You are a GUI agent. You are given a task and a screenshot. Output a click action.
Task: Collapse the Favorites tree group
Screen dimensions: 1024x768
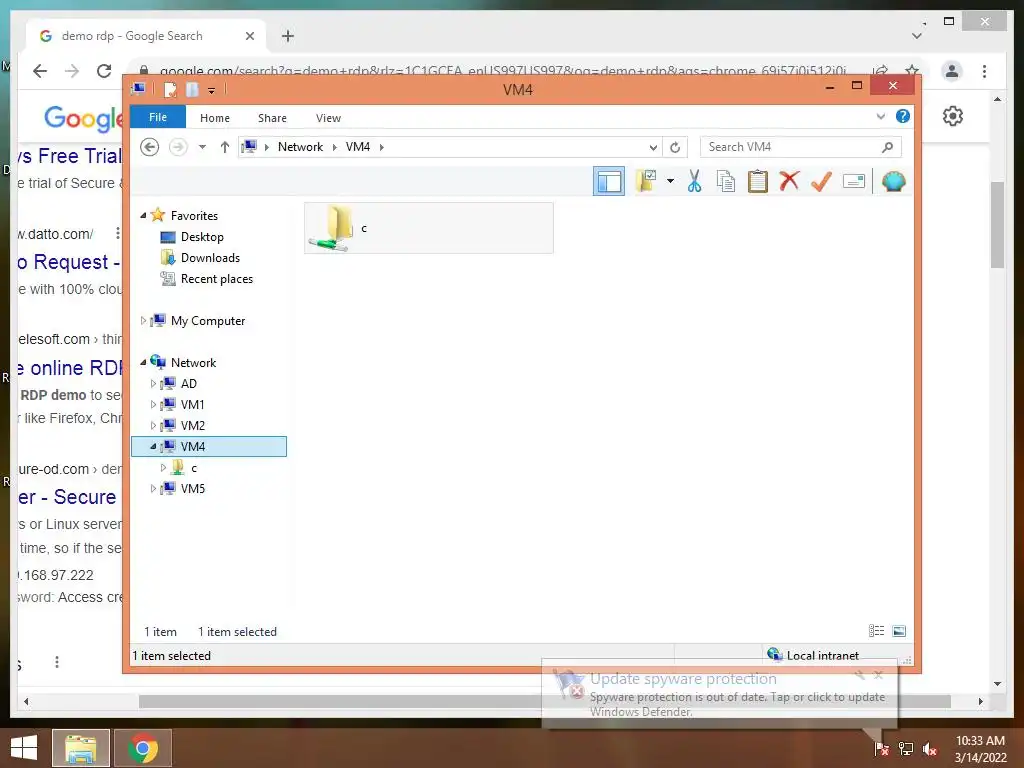click(x=143, y=215)
